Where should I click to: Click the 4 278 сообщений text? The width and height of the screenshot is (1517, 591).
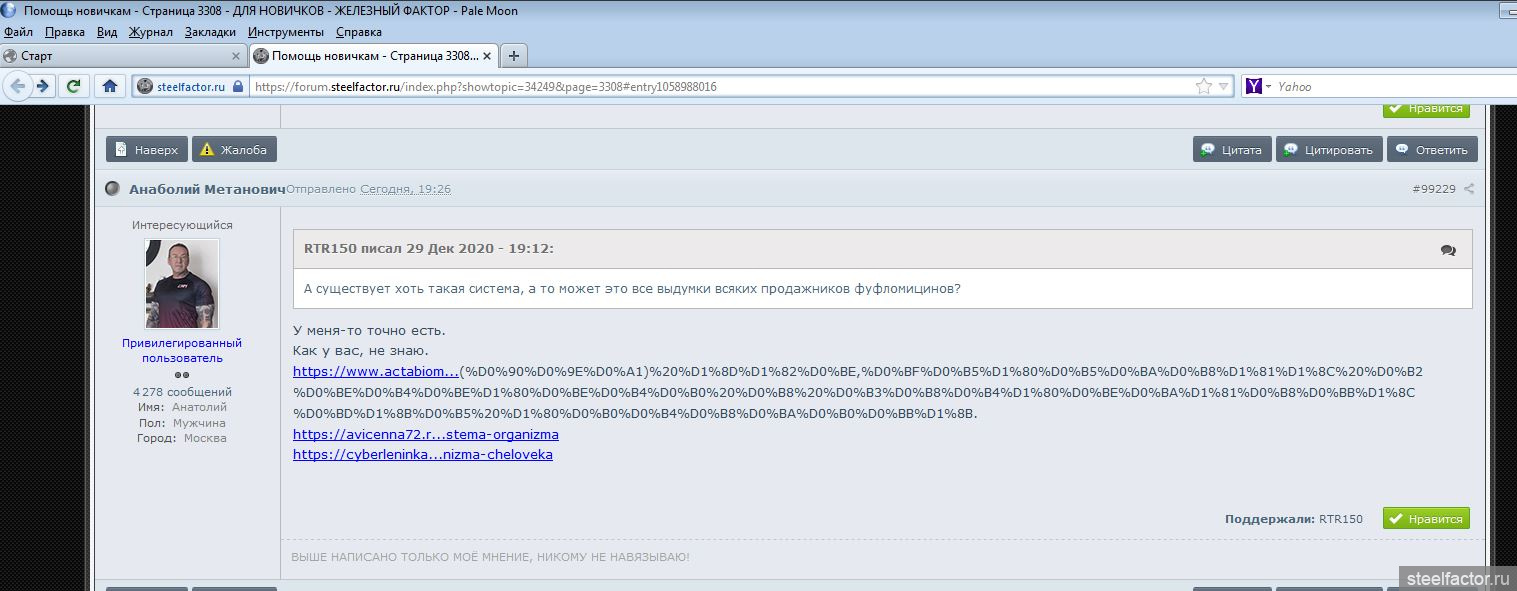point(182,392)
